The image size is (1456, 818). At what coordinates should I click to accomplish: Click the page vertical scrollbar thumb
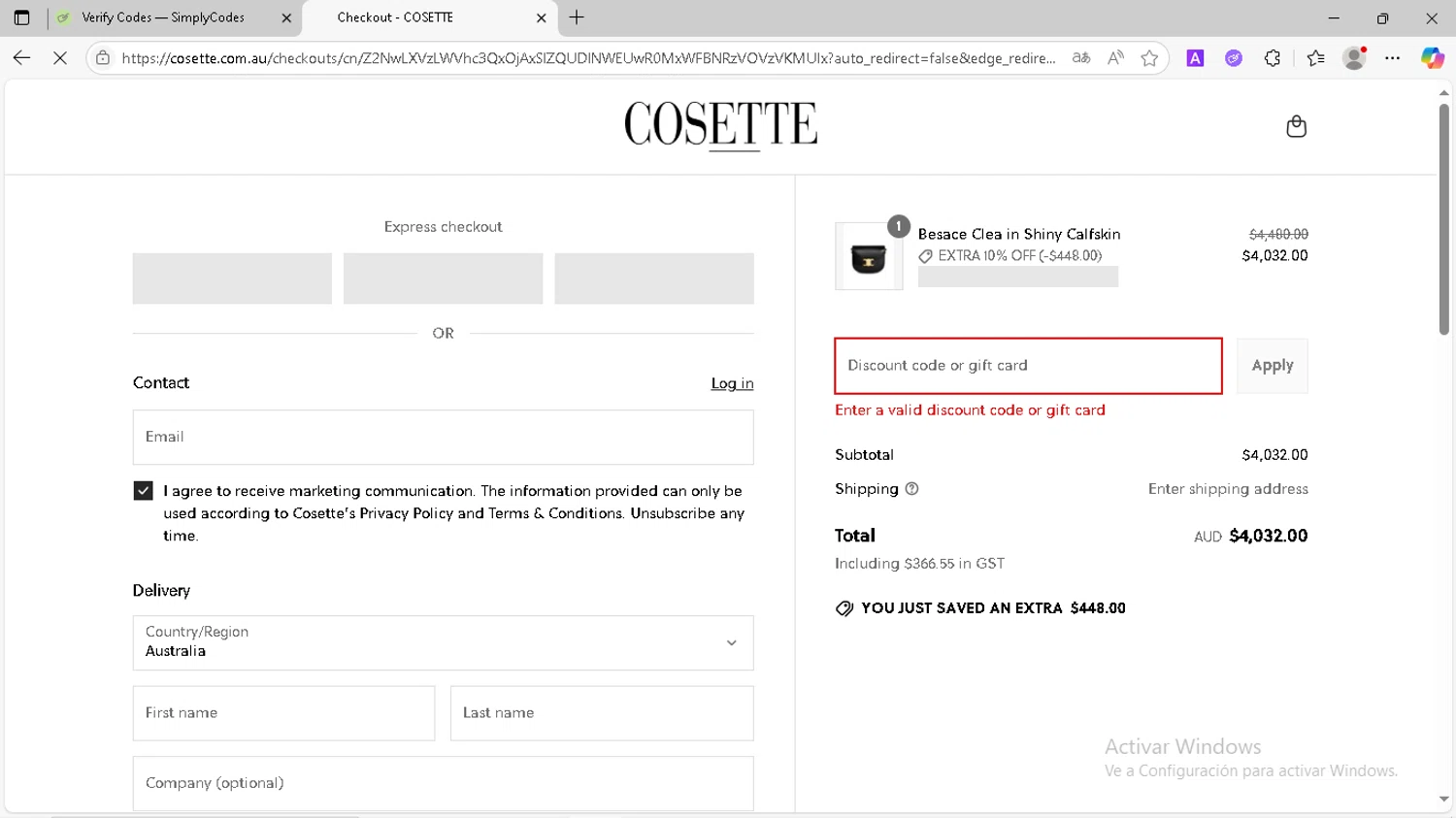[1444, 219]
